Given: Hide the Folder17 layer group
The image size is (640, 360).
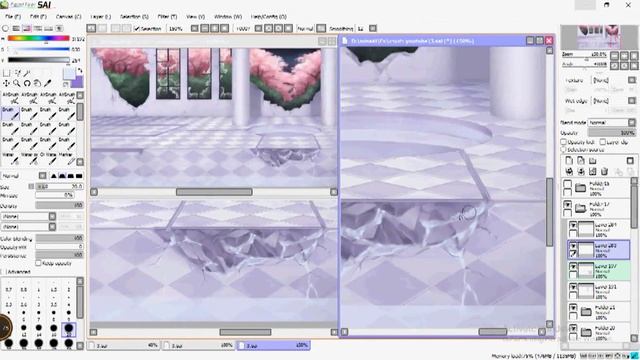Looking at the screenshot, I should (x=567, y=204).
